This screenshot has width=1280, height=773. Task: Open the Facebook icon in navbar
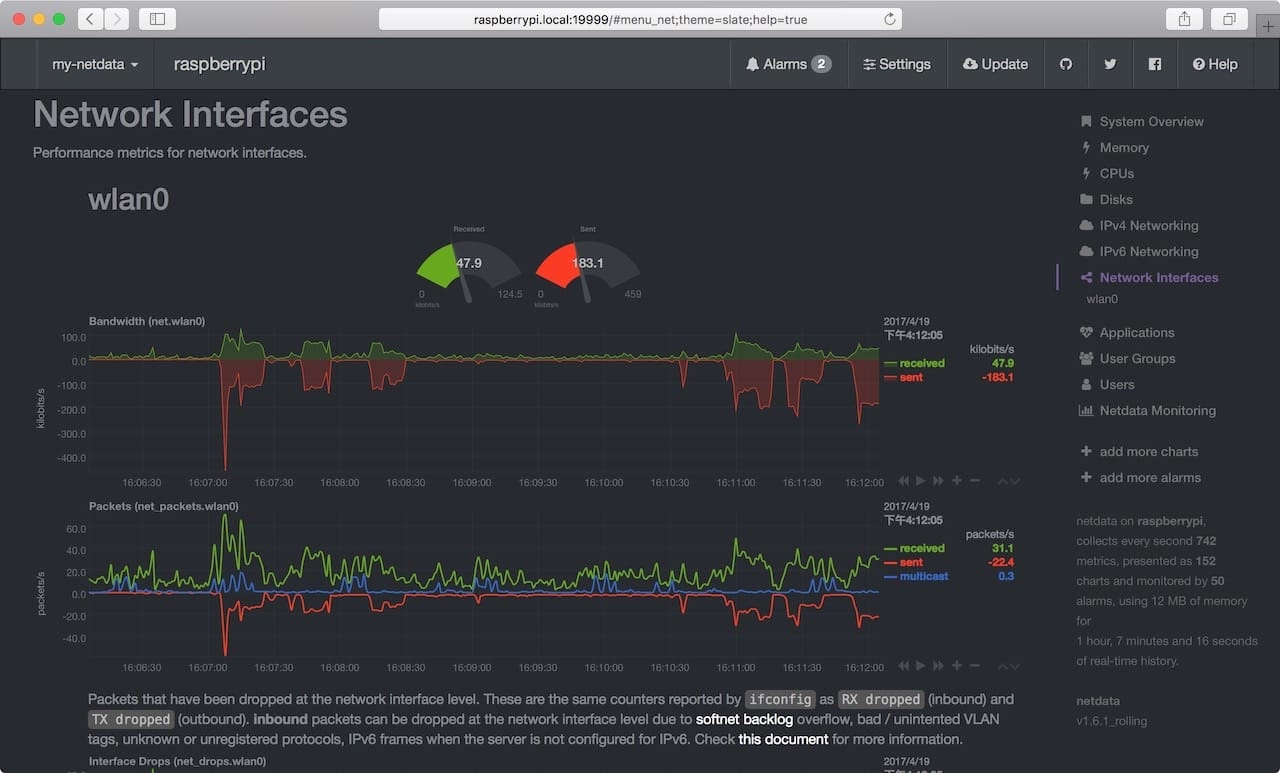point(1155,64)
